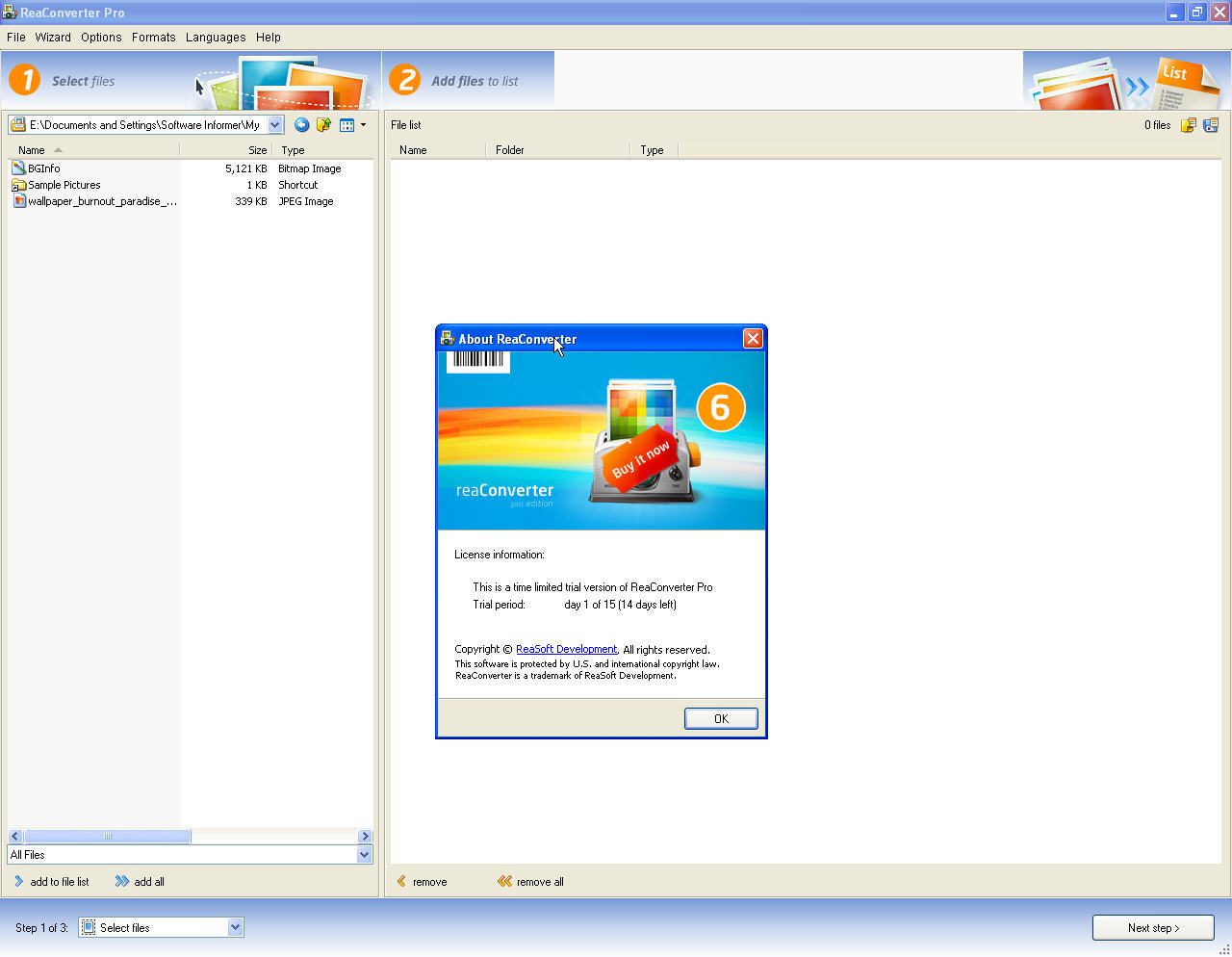Click the horizontal scrollbar thumb
This screenshot has width=1232, height=957.
click(107, 836)
